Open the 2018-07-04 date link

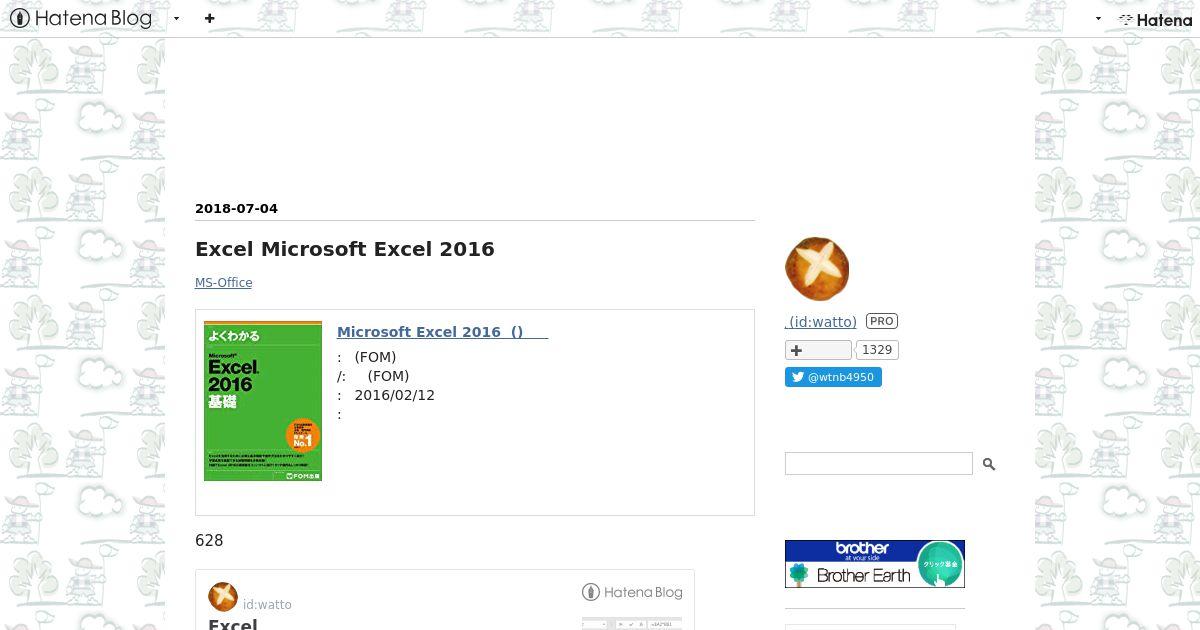236,209
